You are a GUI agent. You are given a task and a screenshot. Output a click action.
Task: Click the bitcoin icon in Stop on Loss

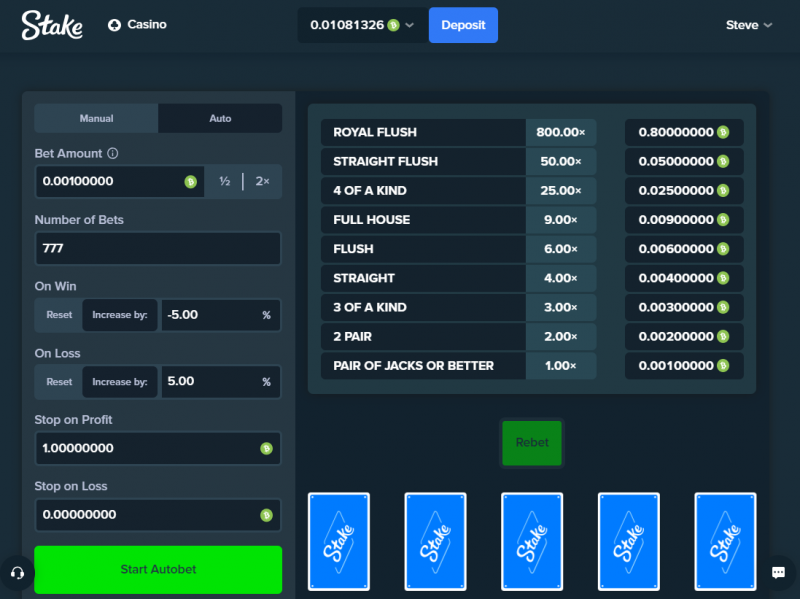[266, 515]
